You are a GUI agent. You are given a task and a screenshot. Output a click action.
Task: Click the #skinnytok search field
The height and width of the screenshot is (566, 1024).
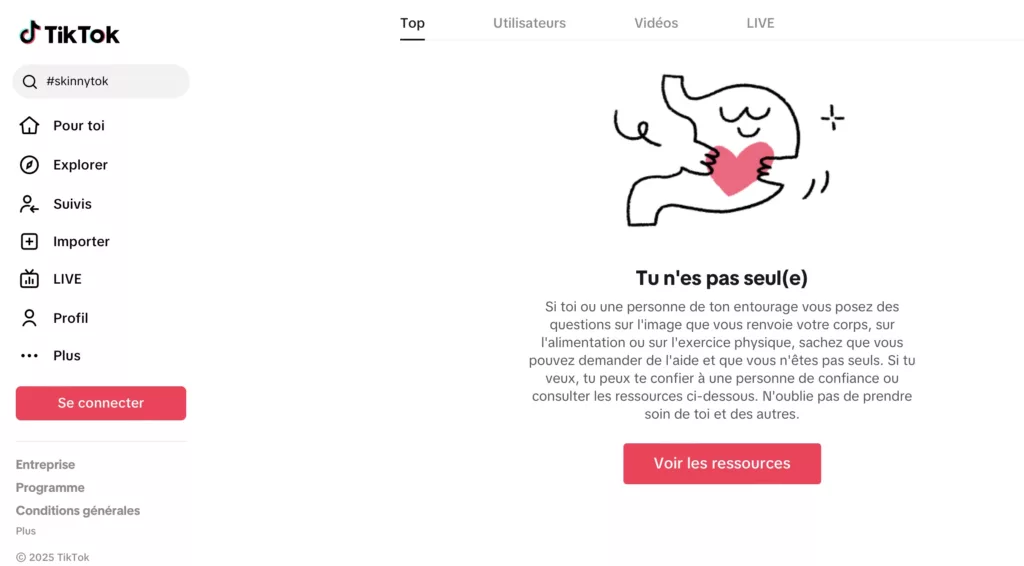pyautogui.click(x=101, y=82)
